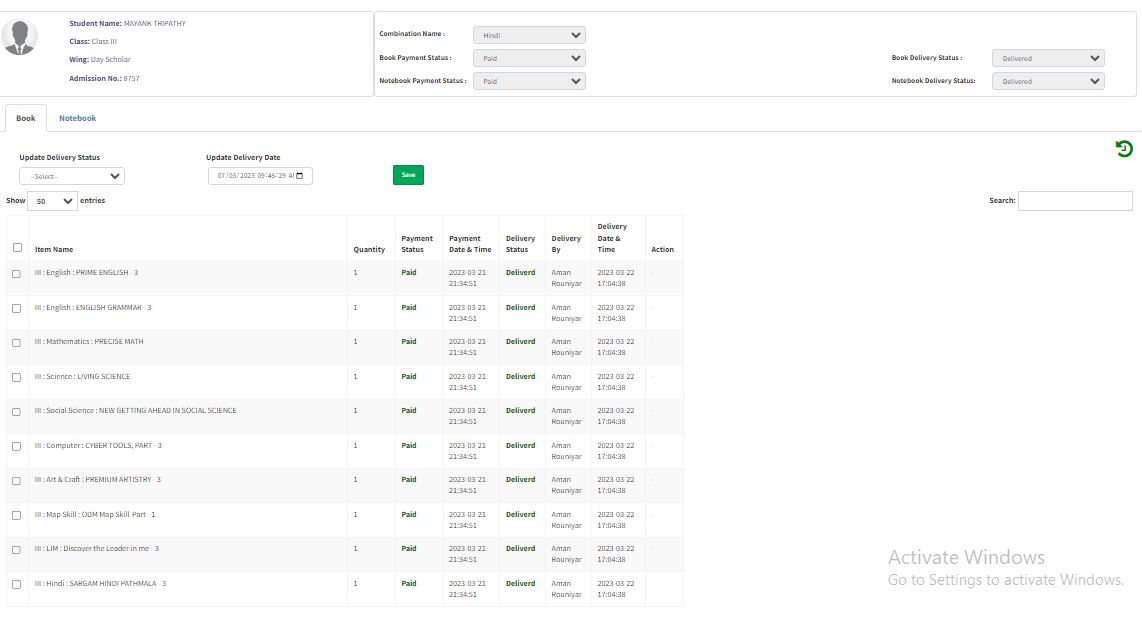Open the Combination Name dropdown
1142x621 pixels.
coord(528,35)
